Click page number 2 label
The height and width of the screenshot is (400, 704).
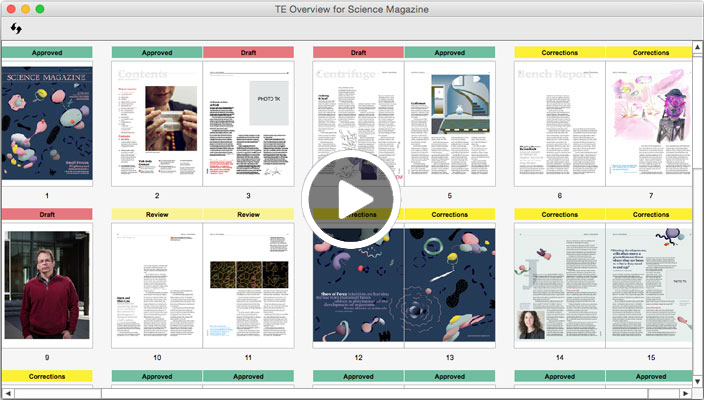tap(157, 196)
